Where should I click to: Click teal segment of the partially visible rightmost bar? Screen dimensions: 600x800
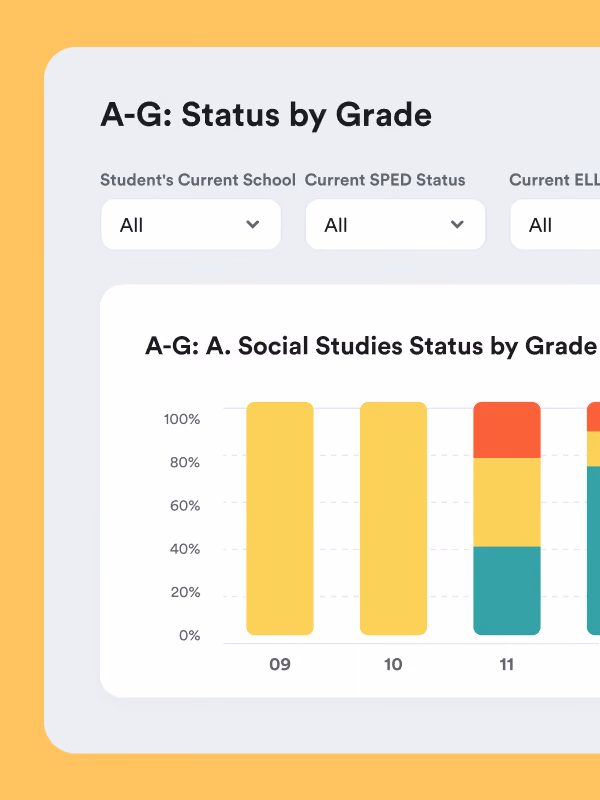point(594,551)
